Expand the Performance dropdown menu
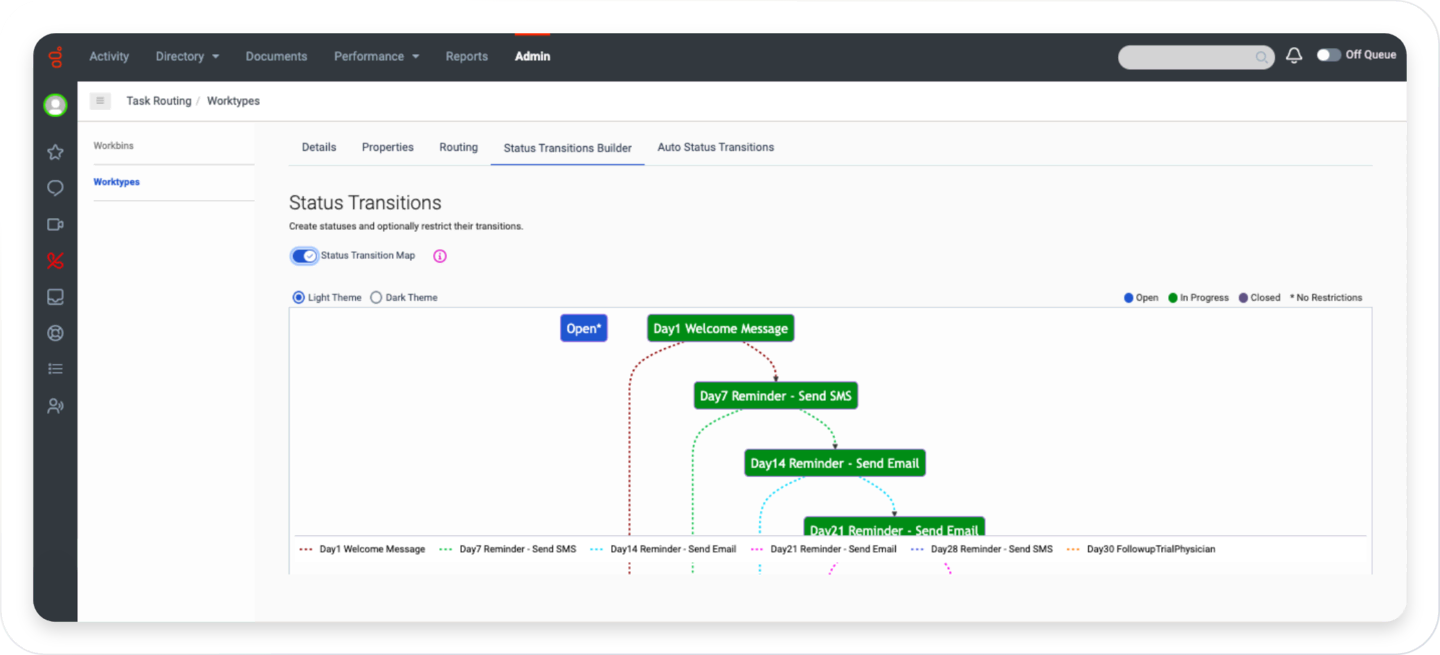 coord(376,57)
